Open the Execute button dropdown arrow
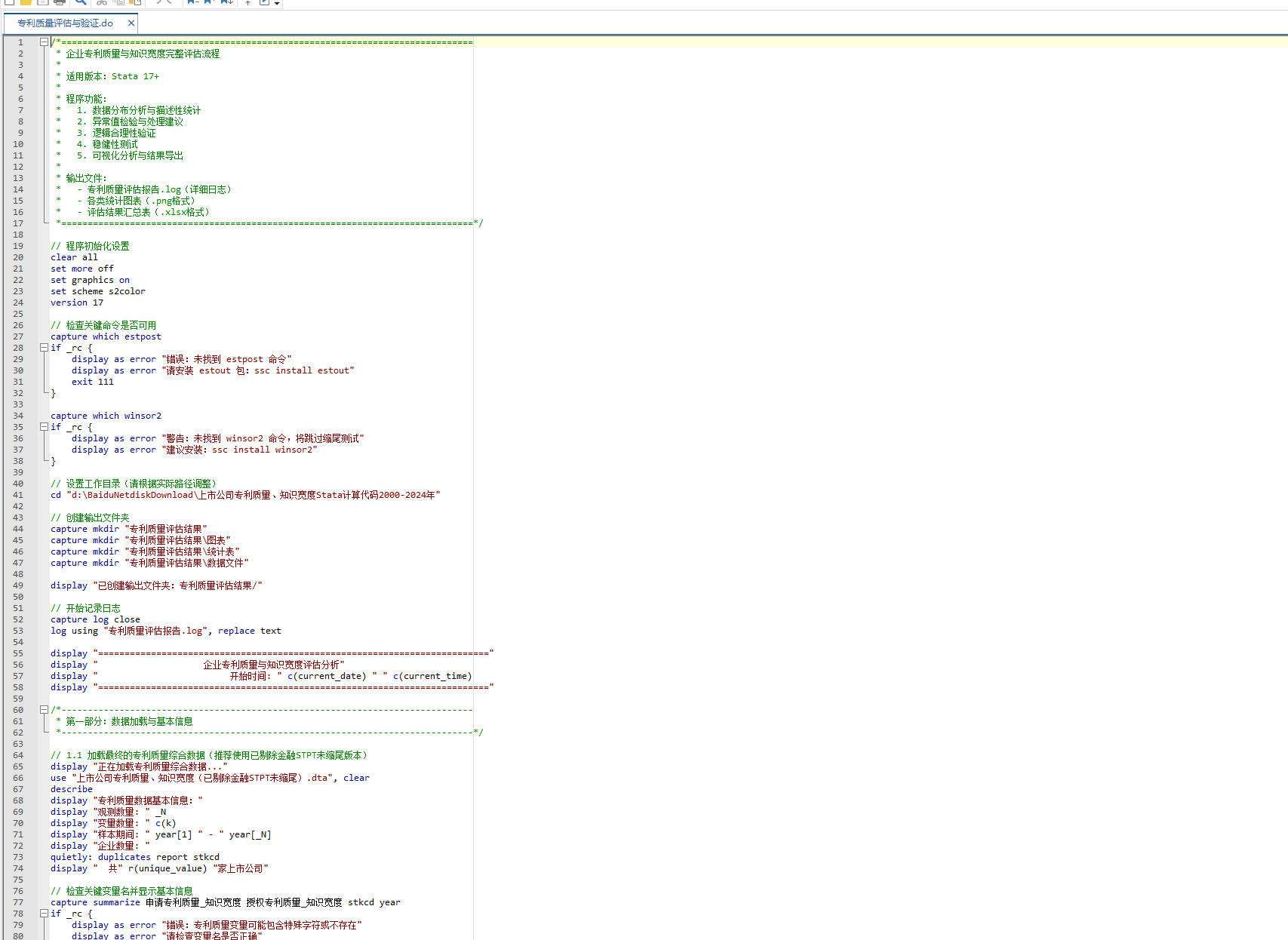Image resolution: width=1288 pixels, height=940 pixels. click(x=277, y=3)
